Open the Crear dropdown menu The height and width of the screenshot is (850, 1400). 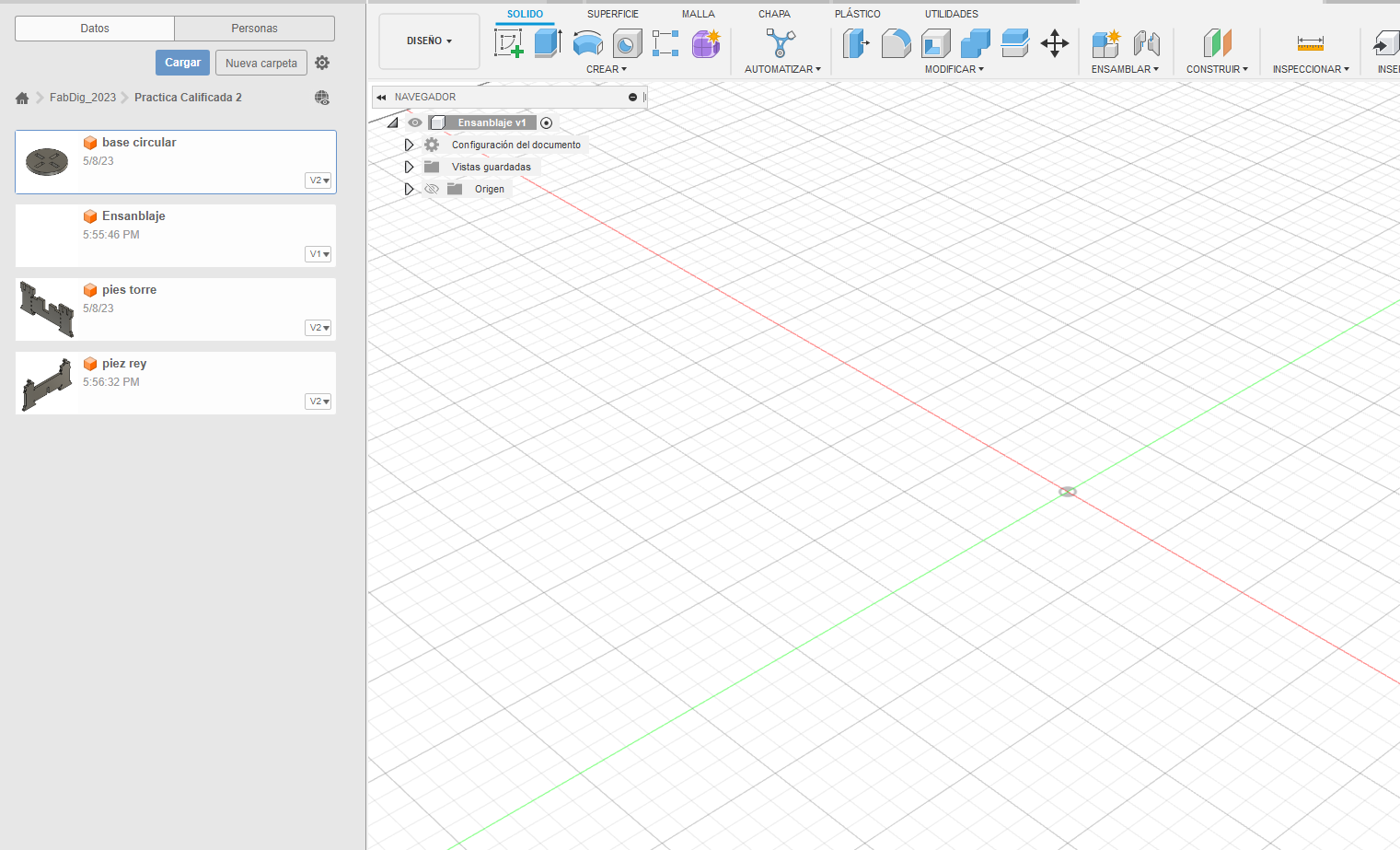(607, 69)
